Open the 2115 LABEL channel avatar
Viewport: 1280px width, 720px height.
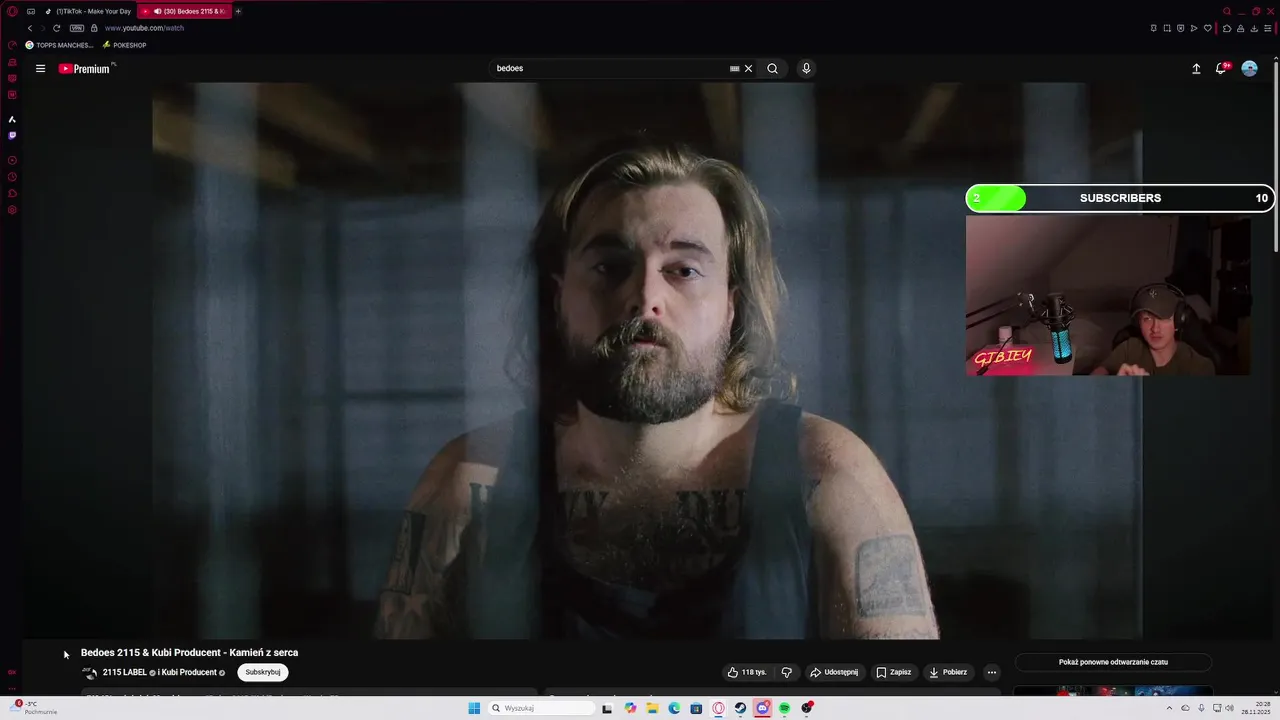(89, 672)
